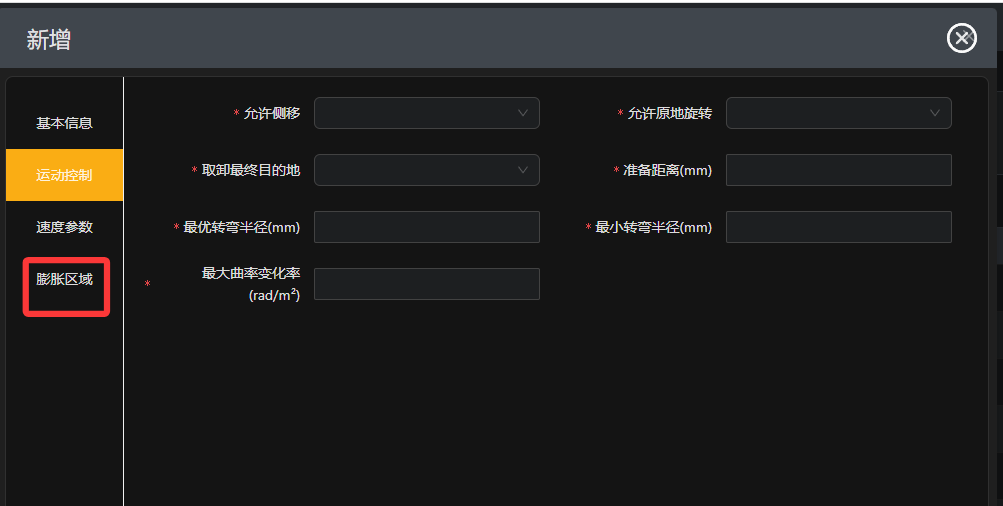Screen dimensions: 1003x506
Task: Close the 新增 dialog with the X icon
Action: (961, 38)
